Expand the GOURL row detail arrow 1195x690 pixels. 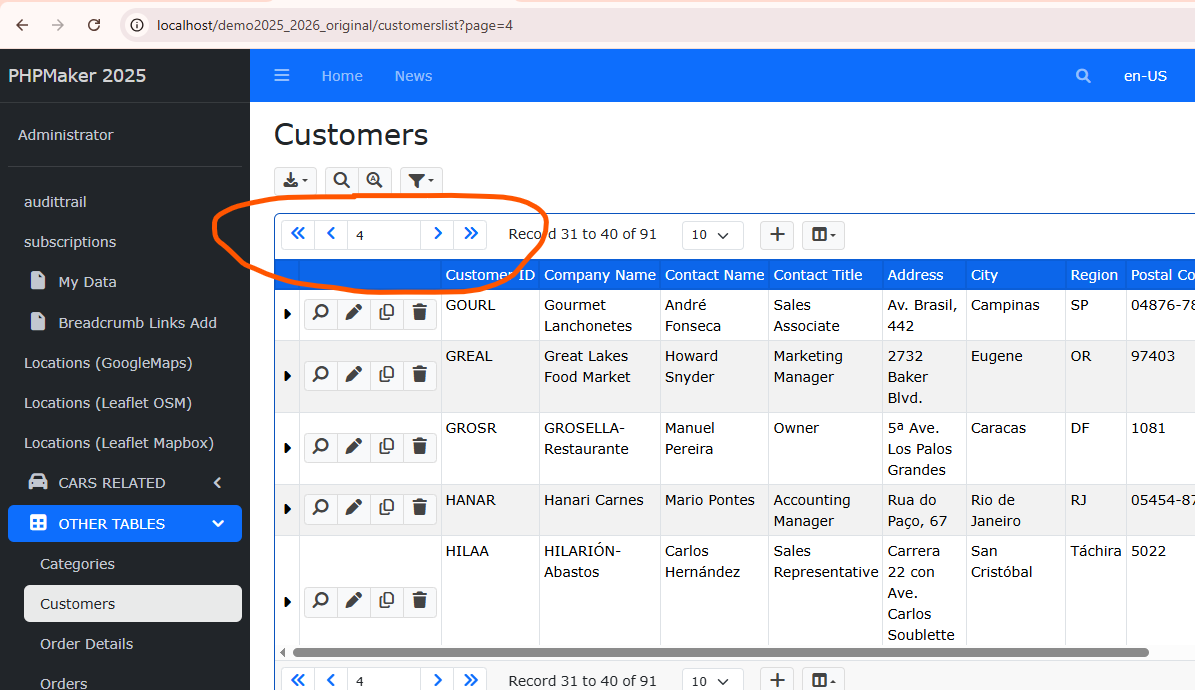(287, 314)
